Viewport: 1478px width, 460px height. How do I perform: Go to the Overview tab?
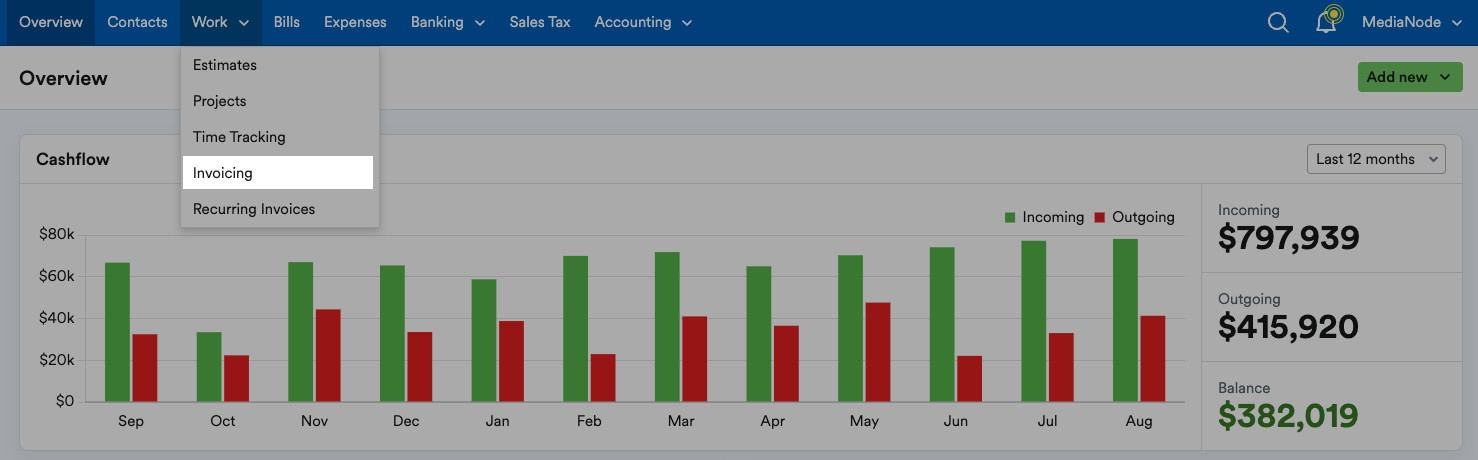click(51, 22)
